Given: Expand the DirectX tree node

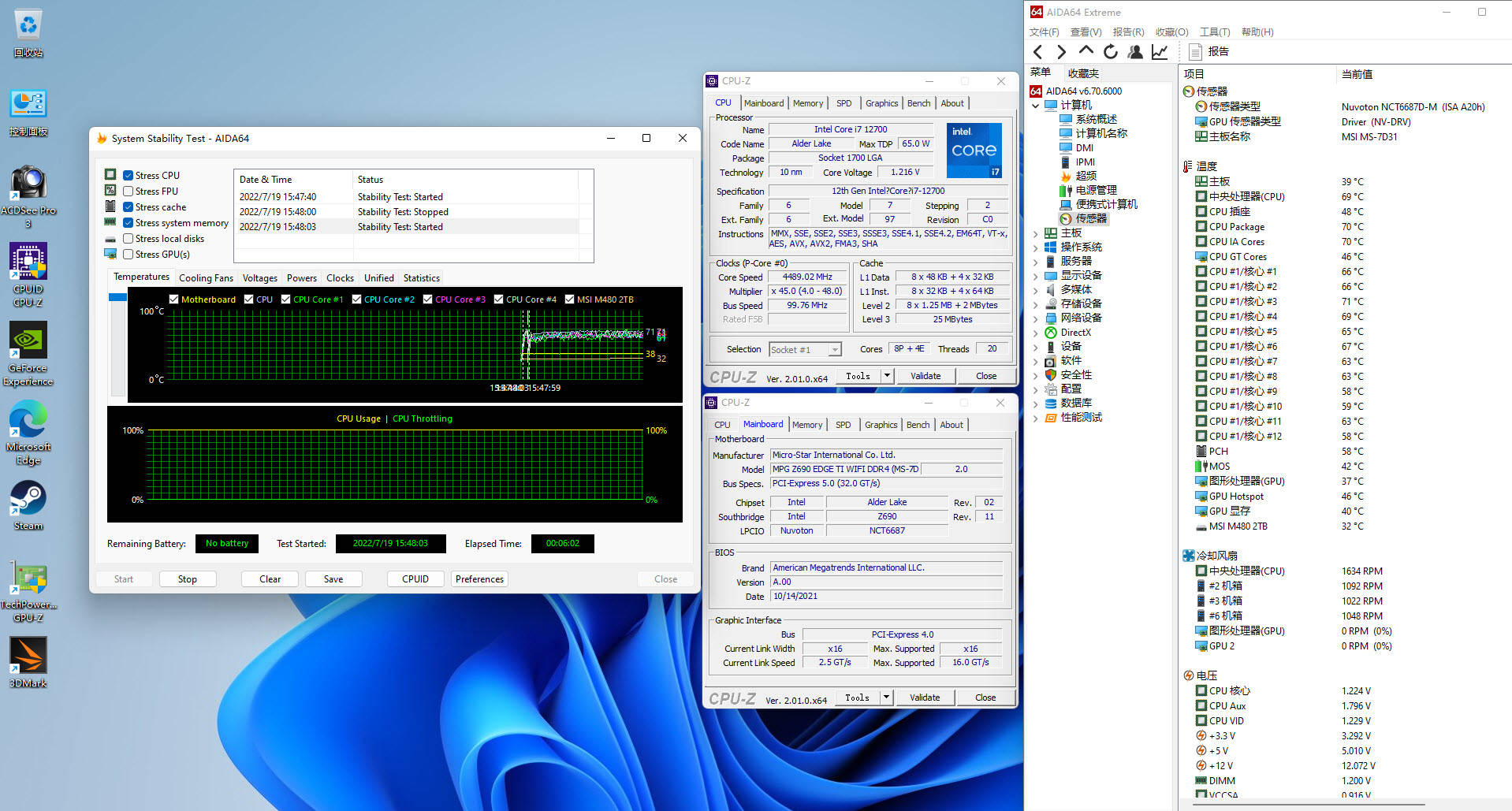Looking at the screenshot, I should [1036, 333].
